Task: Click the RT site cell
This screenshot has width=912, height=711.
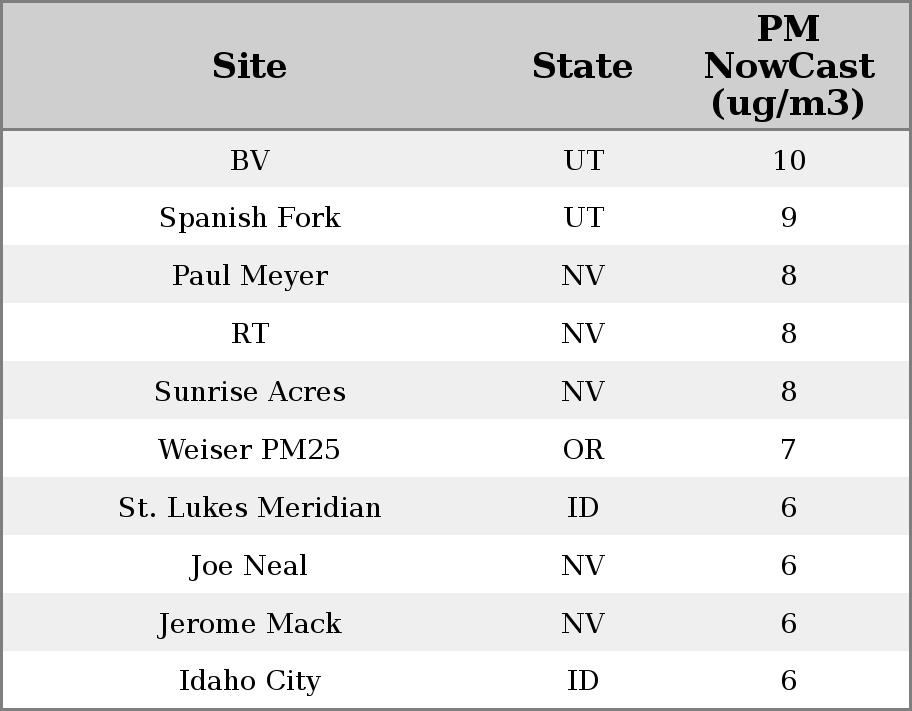Action: (250, 334)
